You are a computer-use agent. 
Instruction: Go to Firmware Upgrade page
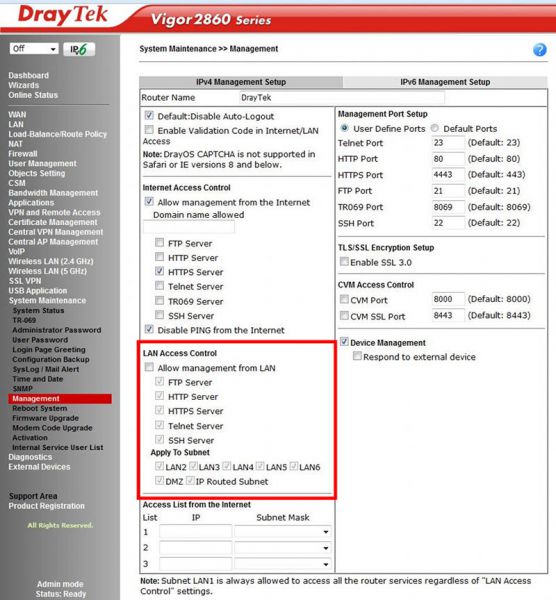point(45,418)
